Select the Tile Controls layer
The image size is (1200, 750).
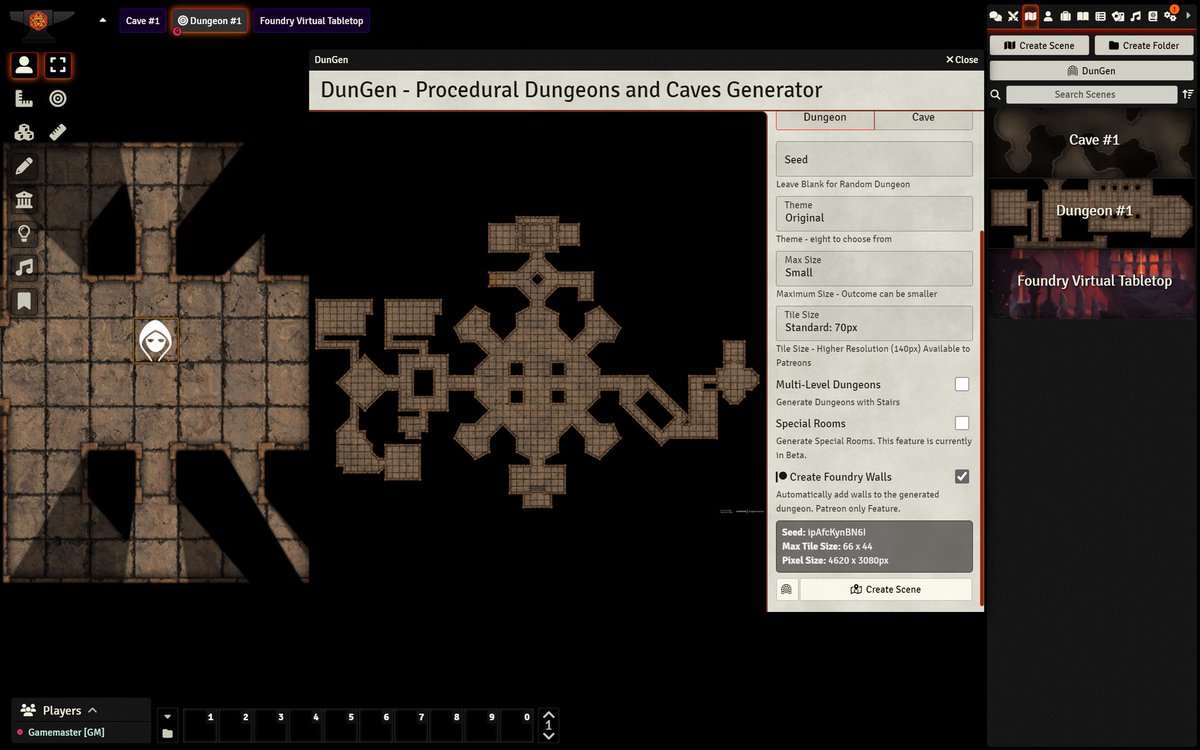25,132
